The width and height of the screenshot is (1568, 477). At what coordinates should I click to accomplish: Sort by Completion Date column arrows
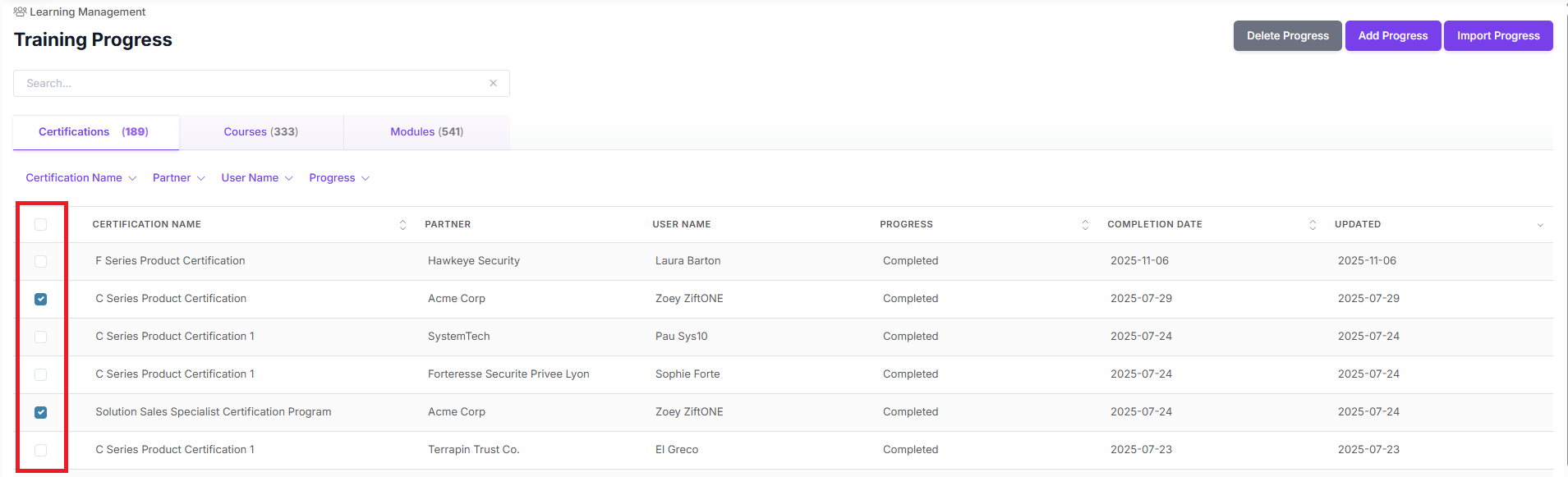(1313, 225)
